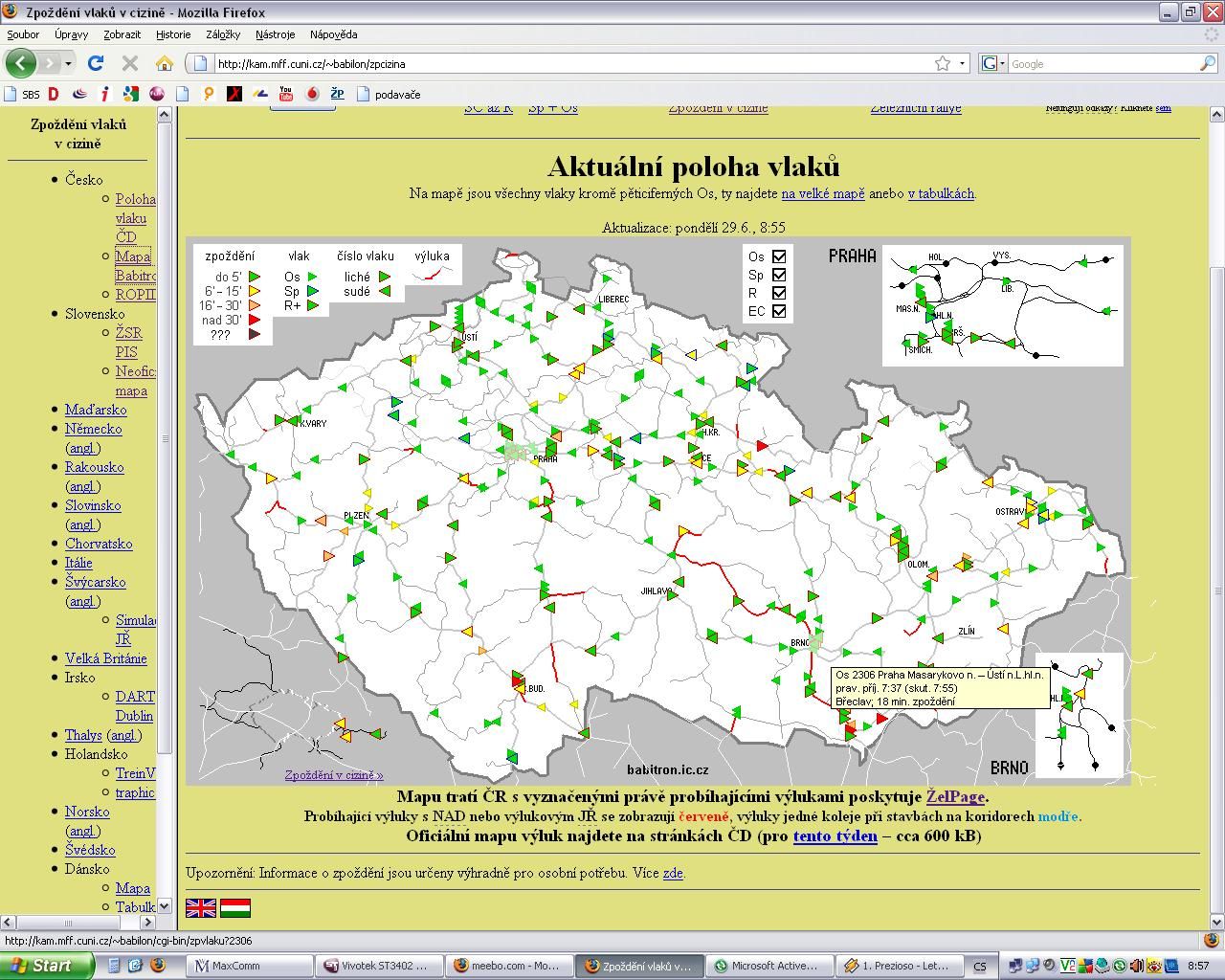This screenshot has height=980, width=1225.
Task: Switch to Hungarian with Hungary flag
Action: pos(235,907)
